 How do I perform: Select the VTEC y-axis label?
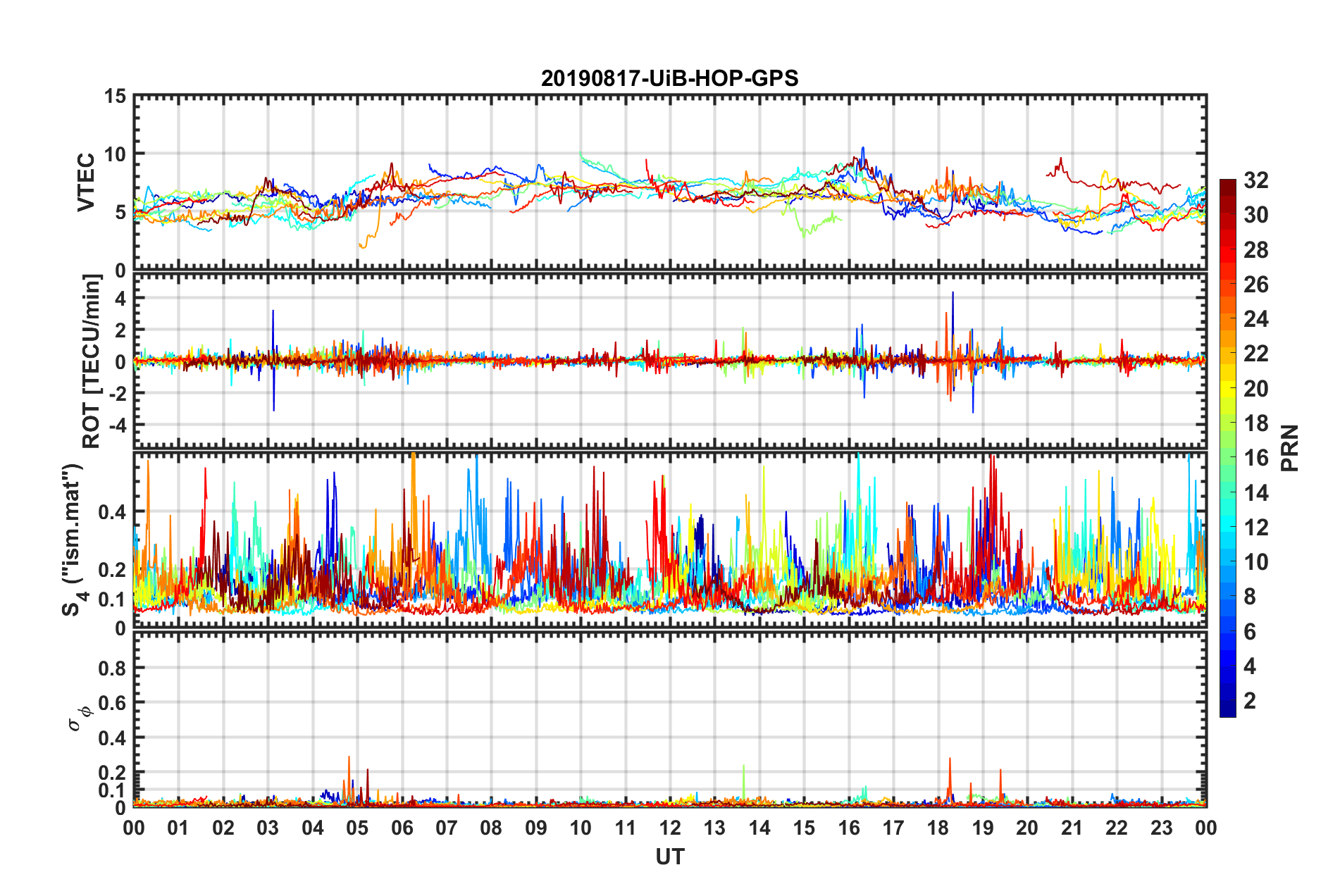tap(86, 182)
